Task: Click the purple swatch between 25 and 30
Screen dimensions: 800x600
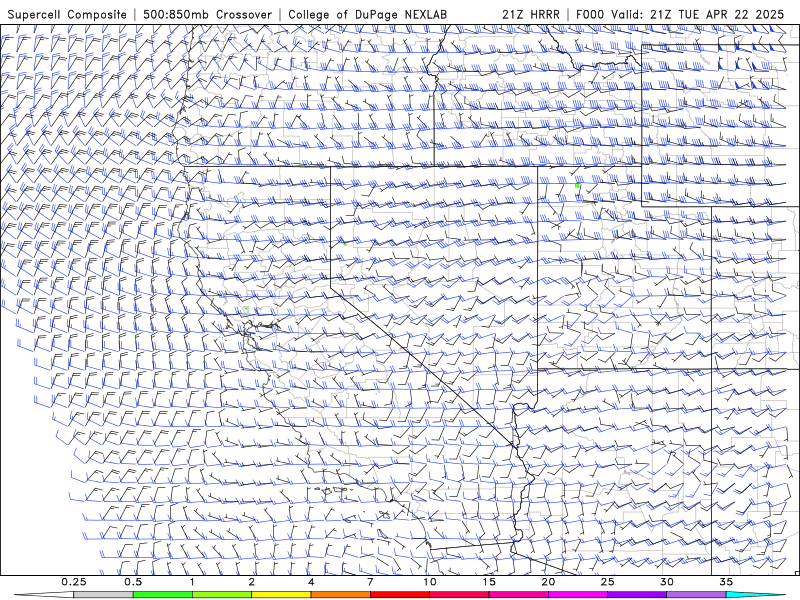Action: click(x=636, y=595)
